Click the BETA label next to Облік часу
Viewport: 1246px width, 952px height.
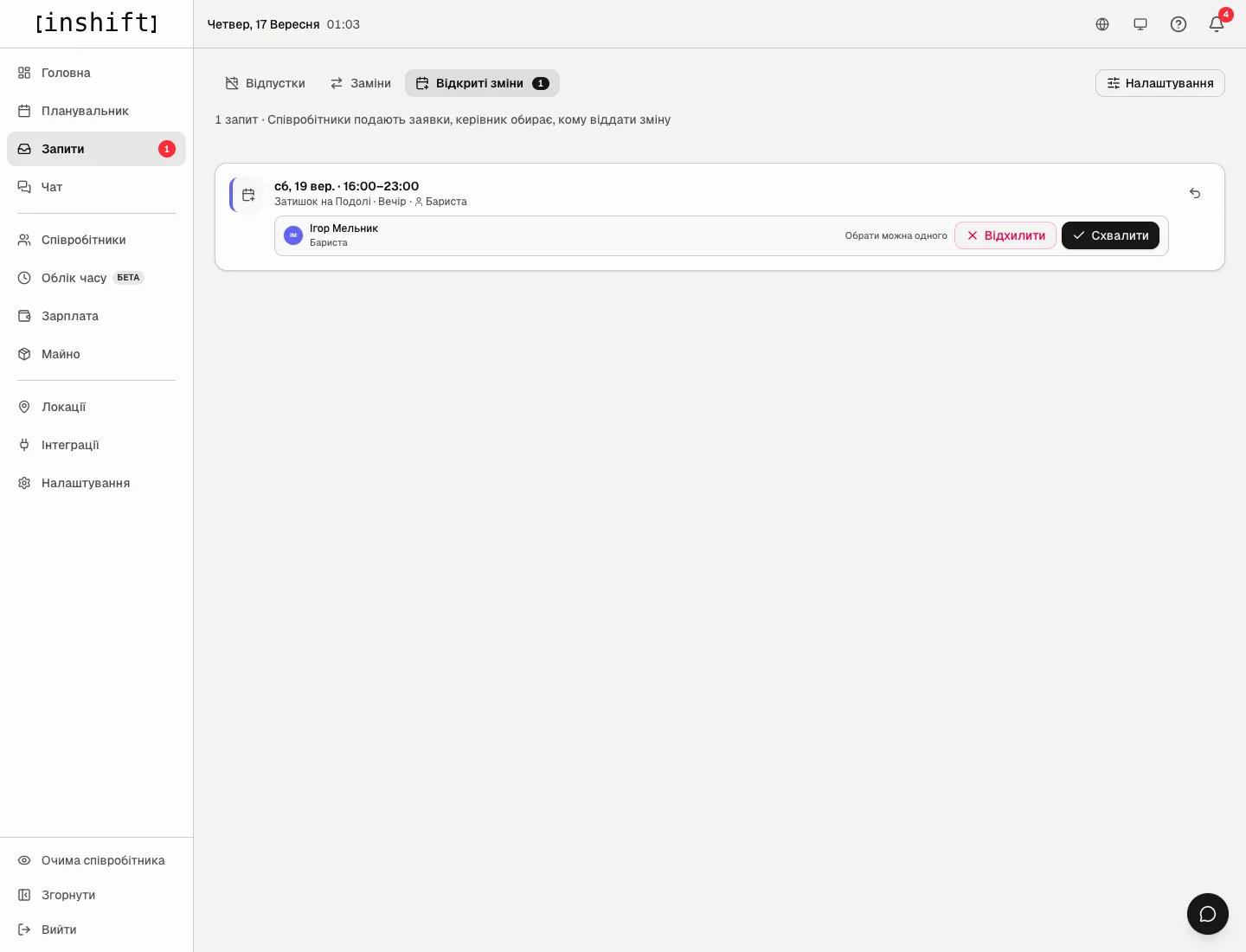coord(128,278)
